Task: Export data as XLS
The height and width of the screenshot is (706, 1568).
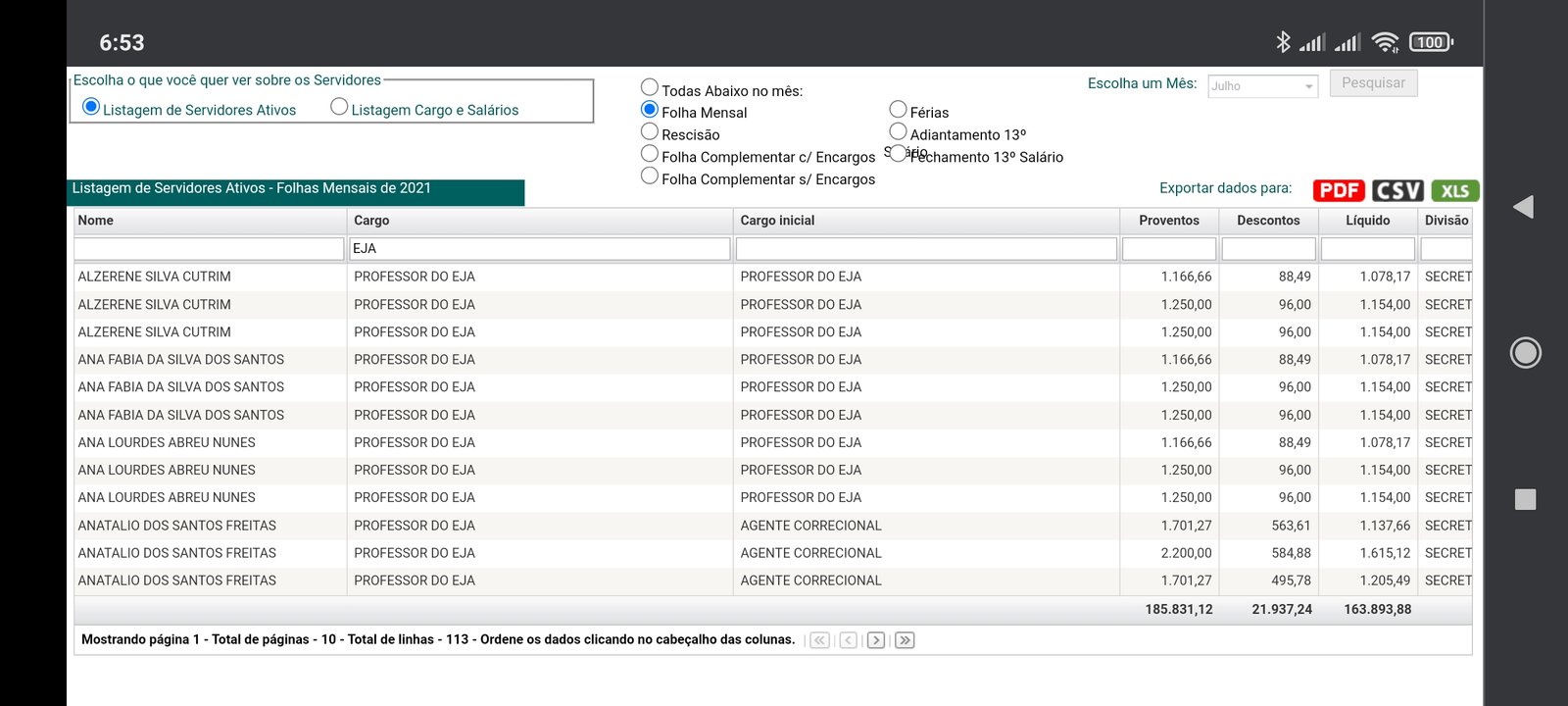Action: click(1454, 190)
